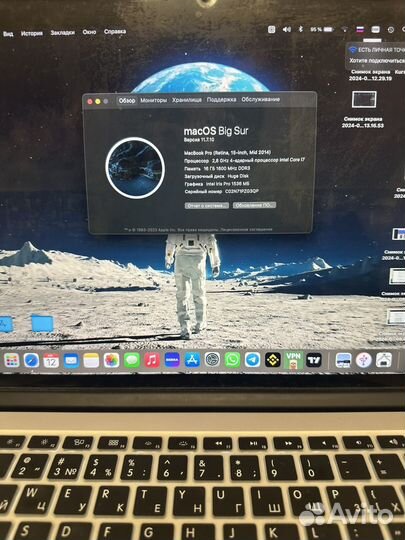405x540 pixels.
Task: Open the Закладки menu
Action: [x=62, y=33]
